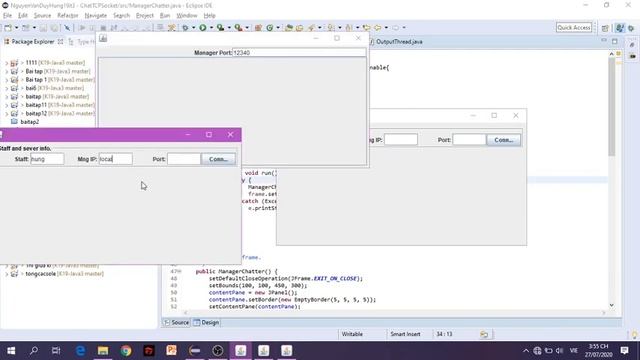Click the Save toolbar icon
Screen dimensions: 640x360
(43, 28)
